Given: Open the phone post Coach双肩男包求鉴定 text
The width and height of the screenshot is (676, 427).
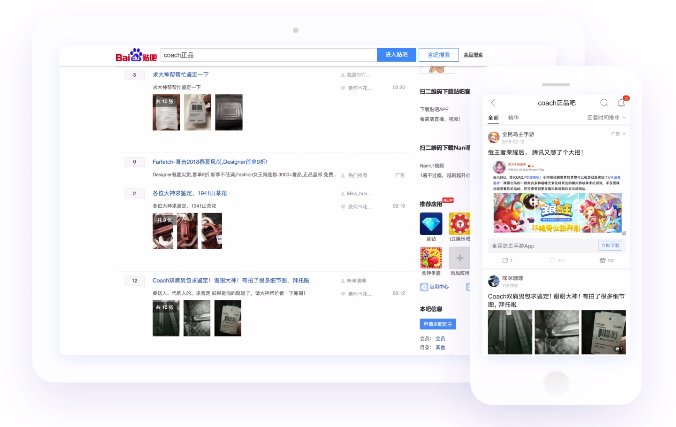Looking at the screenshot, I should click(556, 300).
